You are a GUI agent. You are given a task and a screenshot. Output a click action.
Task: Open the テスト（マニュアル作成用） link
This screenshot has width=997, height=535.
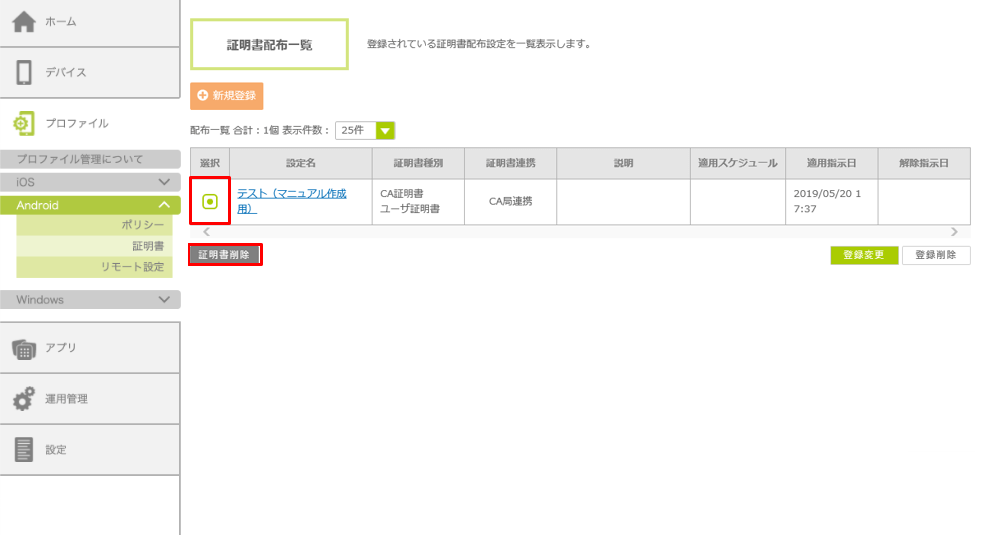coord(292,201)
